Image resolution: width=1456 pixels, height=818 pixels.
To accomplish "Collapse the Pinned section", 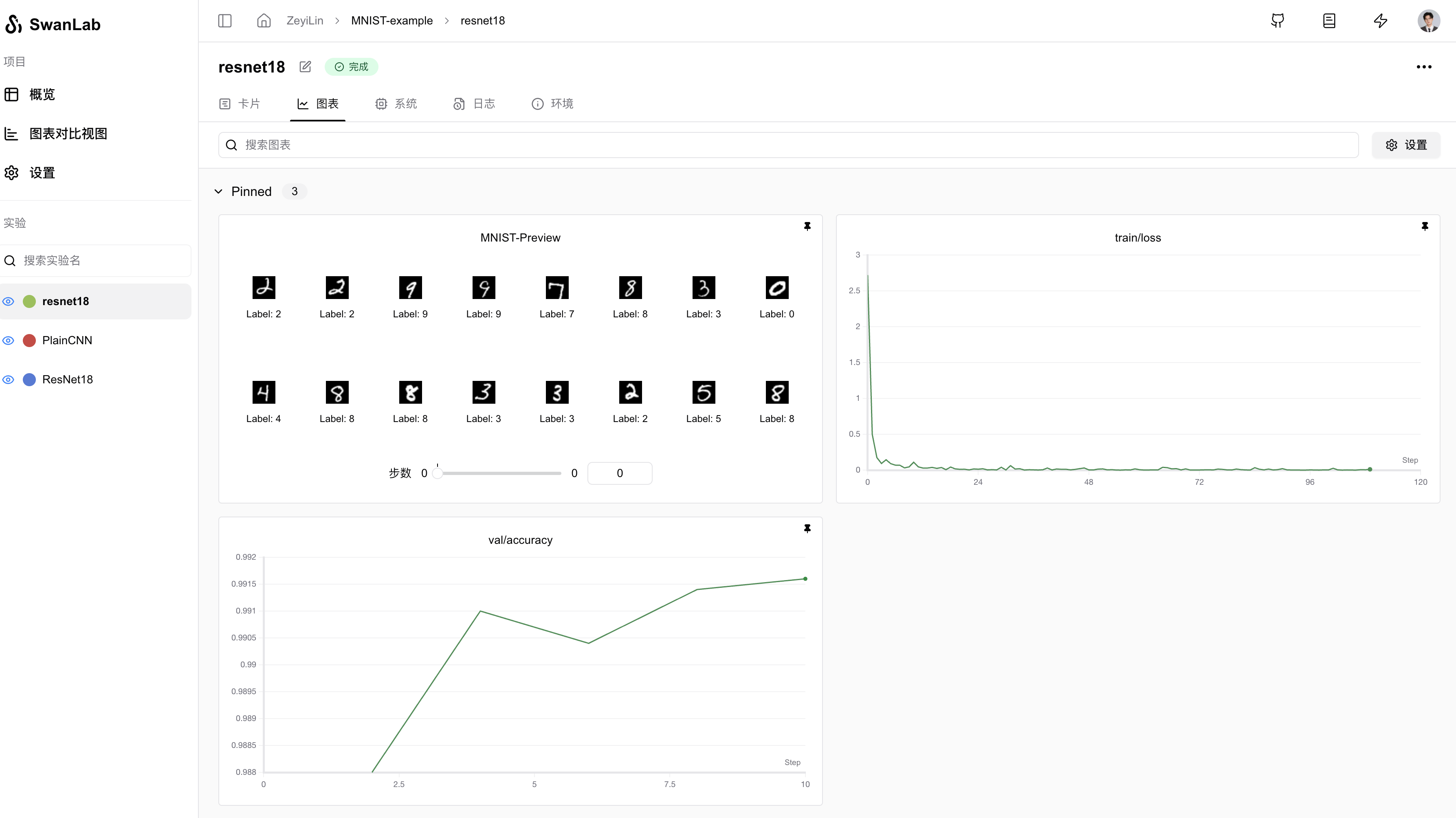I will 218,191.
